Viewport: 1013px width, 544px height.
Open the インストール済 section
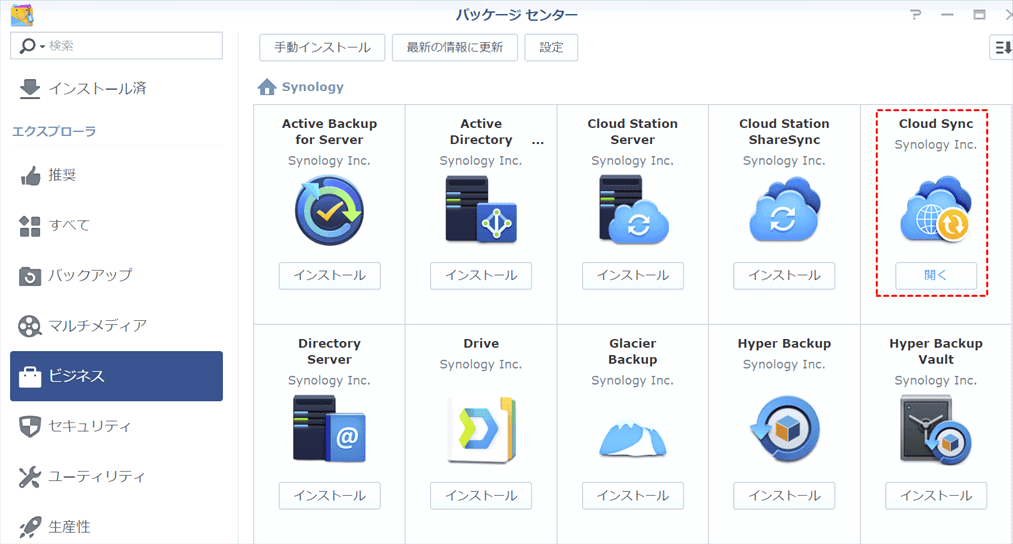(x=116, y=88)
